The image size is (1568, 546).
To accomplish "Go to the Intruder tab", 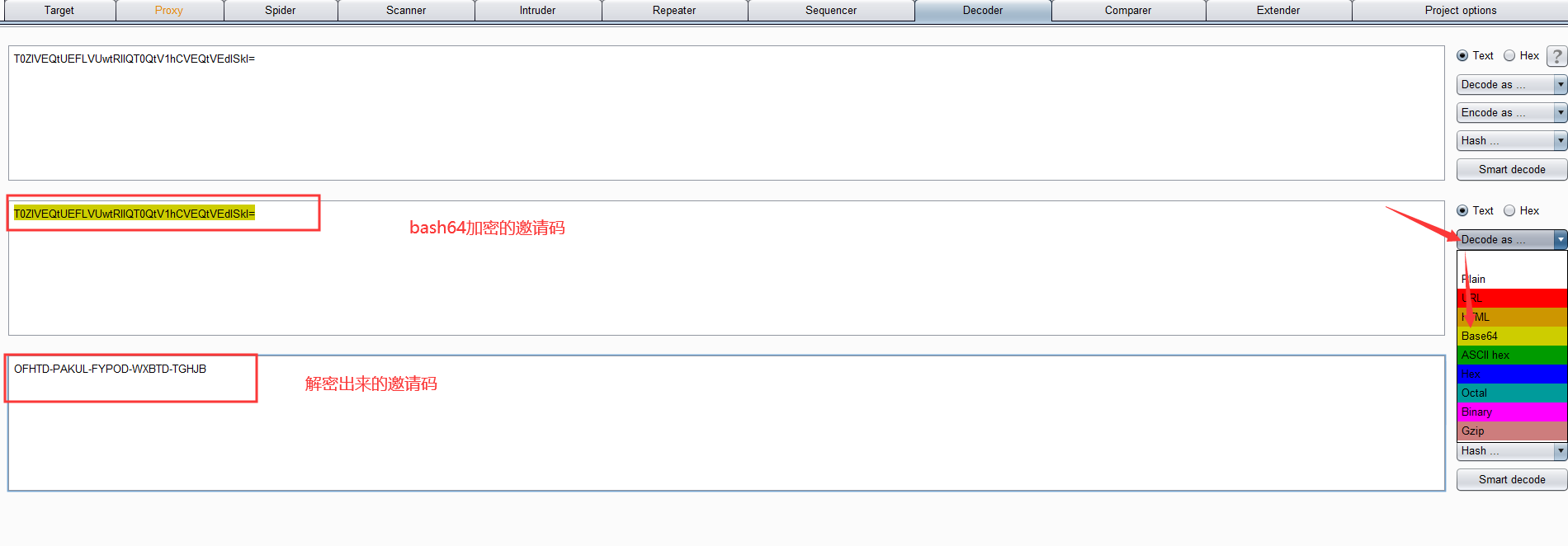I will 537,11.
